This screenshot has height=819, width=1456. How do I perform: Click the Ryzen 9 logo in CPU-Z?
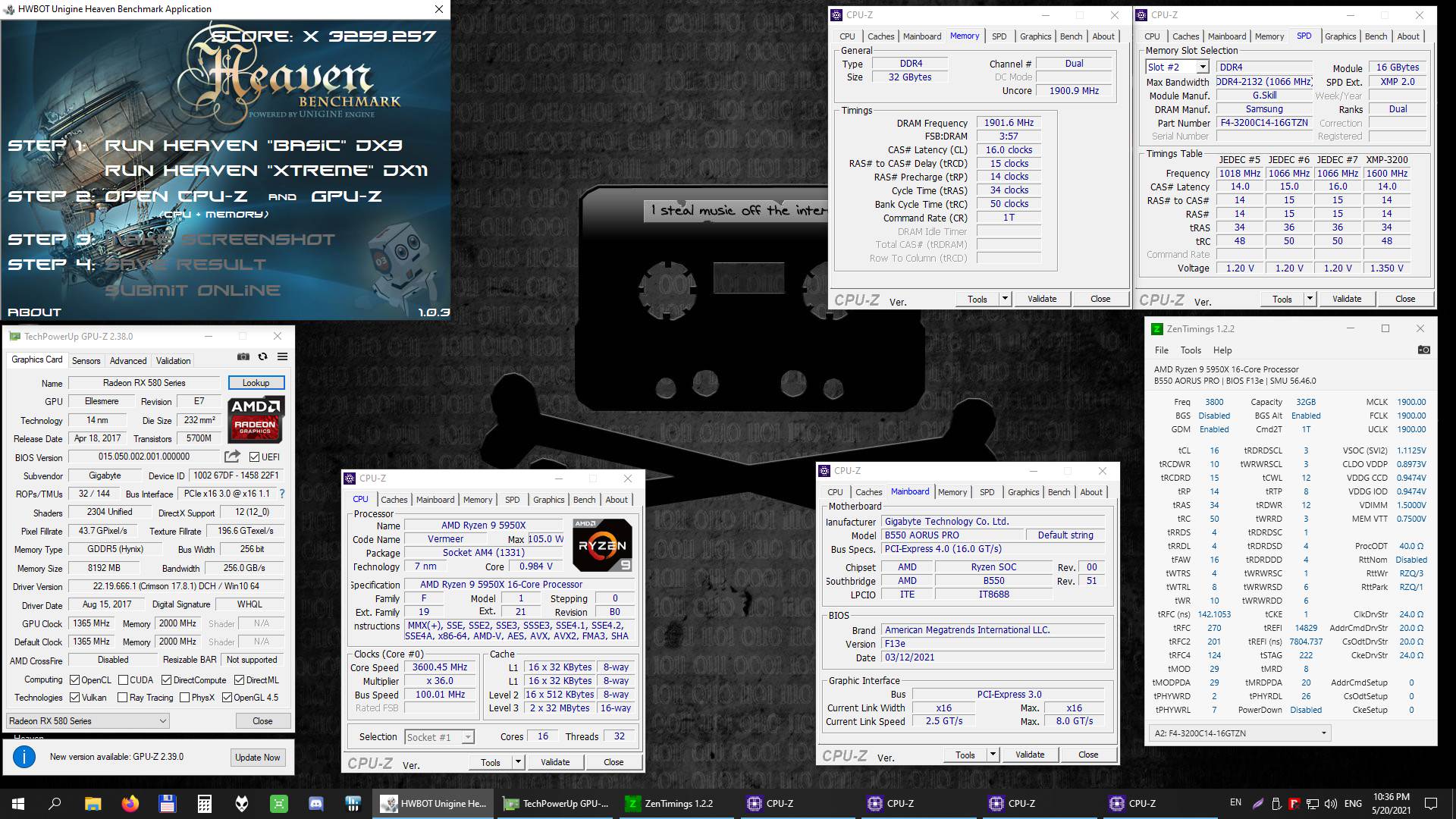coord(602,545)
